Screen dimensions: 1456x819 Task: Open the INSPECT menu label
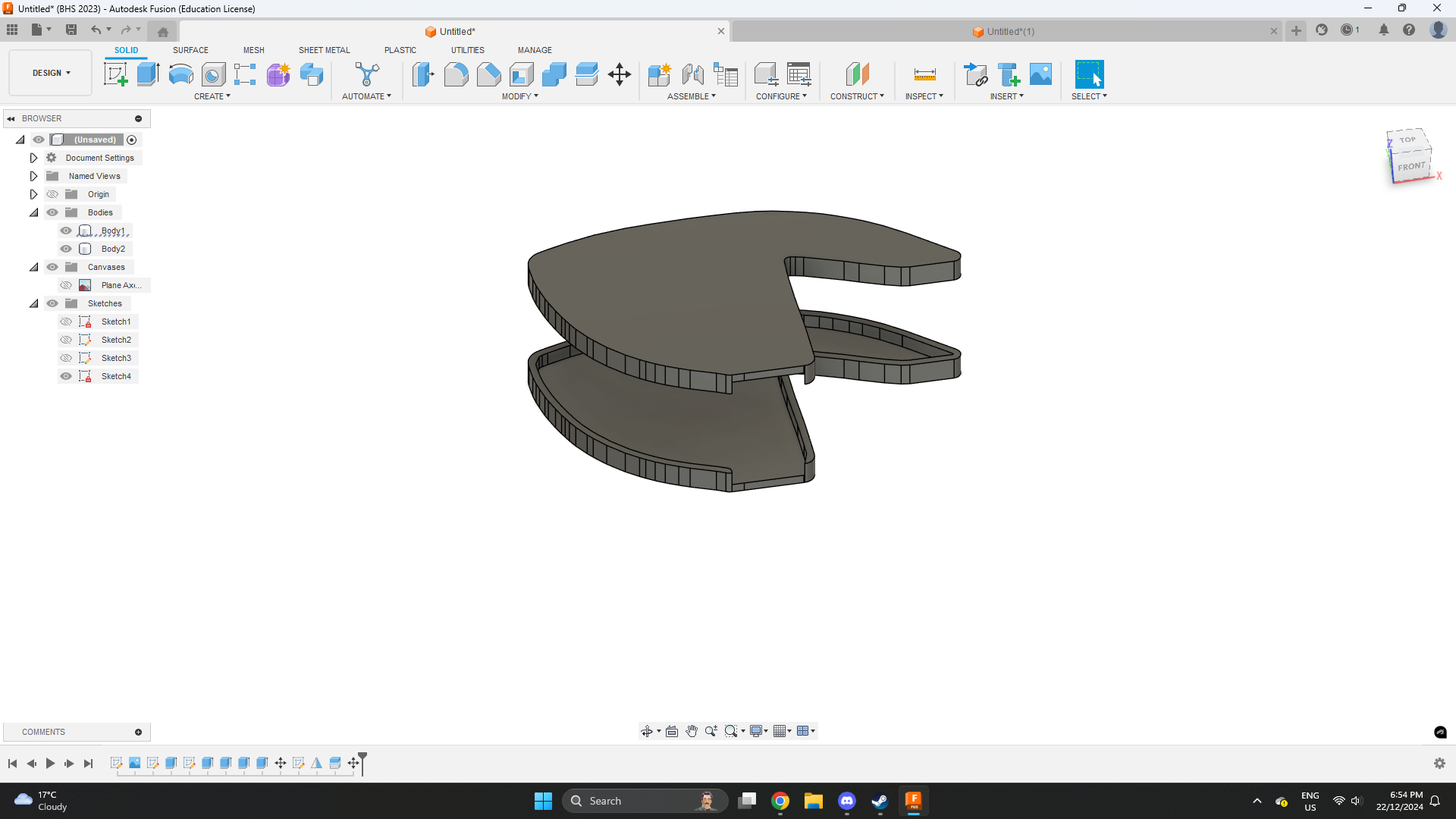(924, 96)
